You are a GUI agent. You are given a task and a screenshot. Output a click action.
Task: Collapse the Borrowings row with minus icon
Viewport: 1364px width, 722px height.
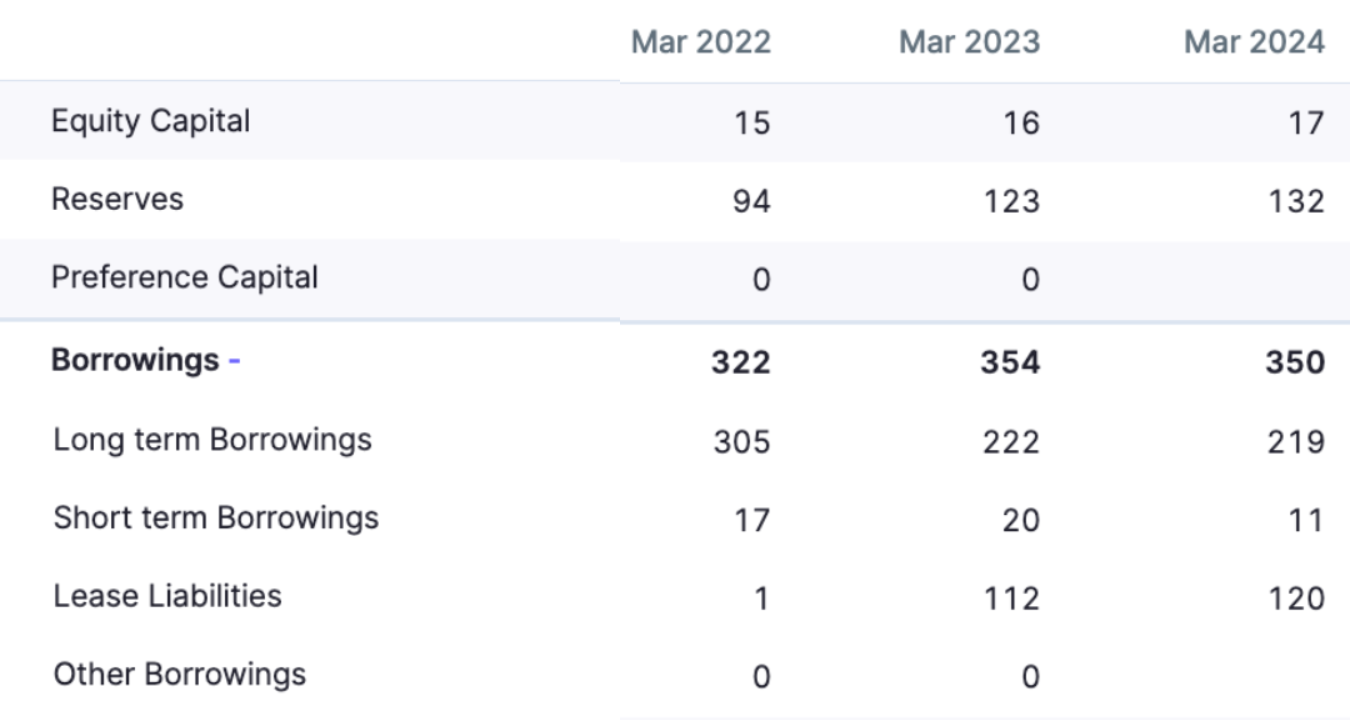point(234,360)
